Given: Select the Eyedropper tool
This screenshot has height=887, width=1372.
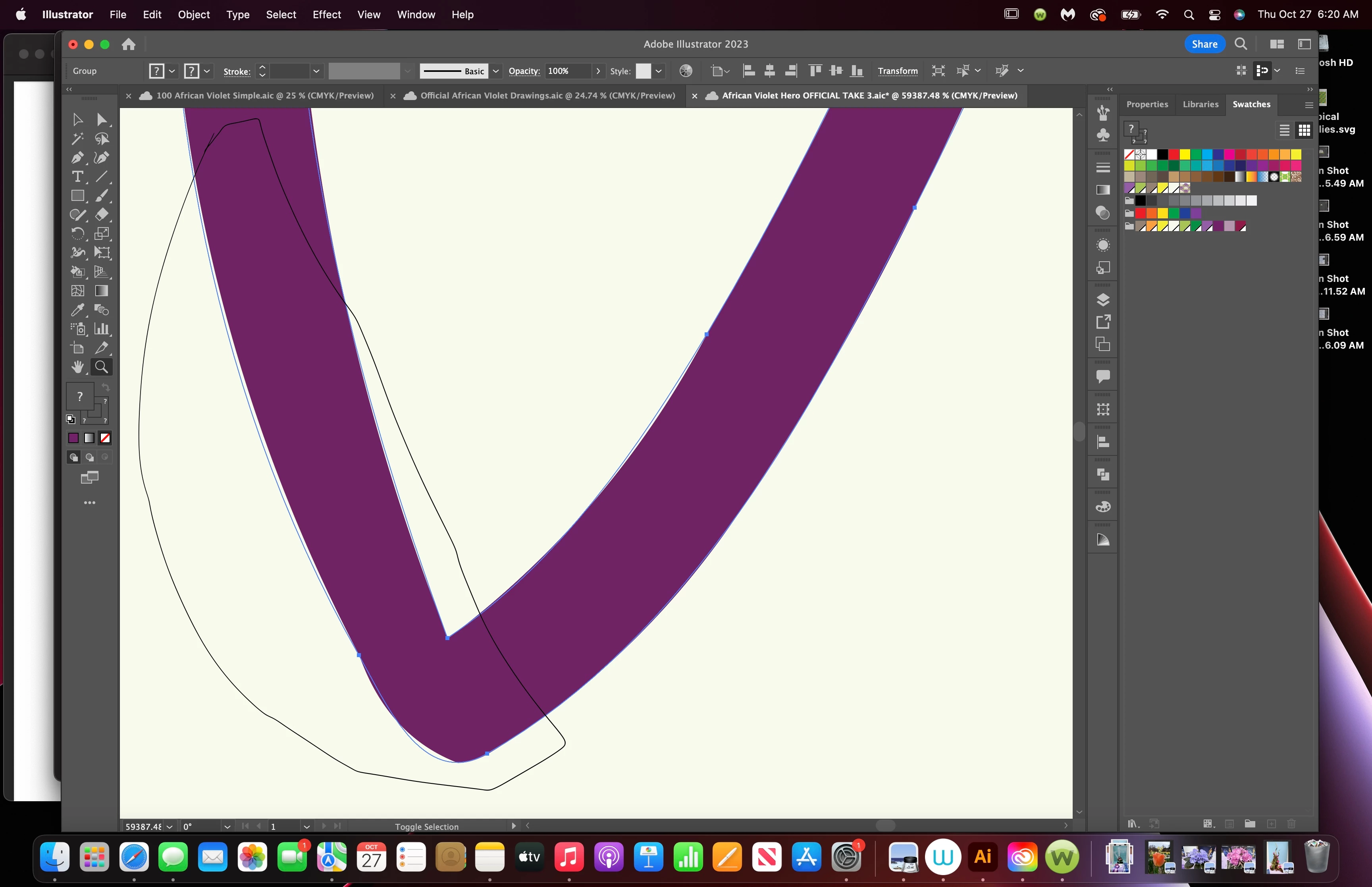Looking at the screenshot, I should point(77,310).
